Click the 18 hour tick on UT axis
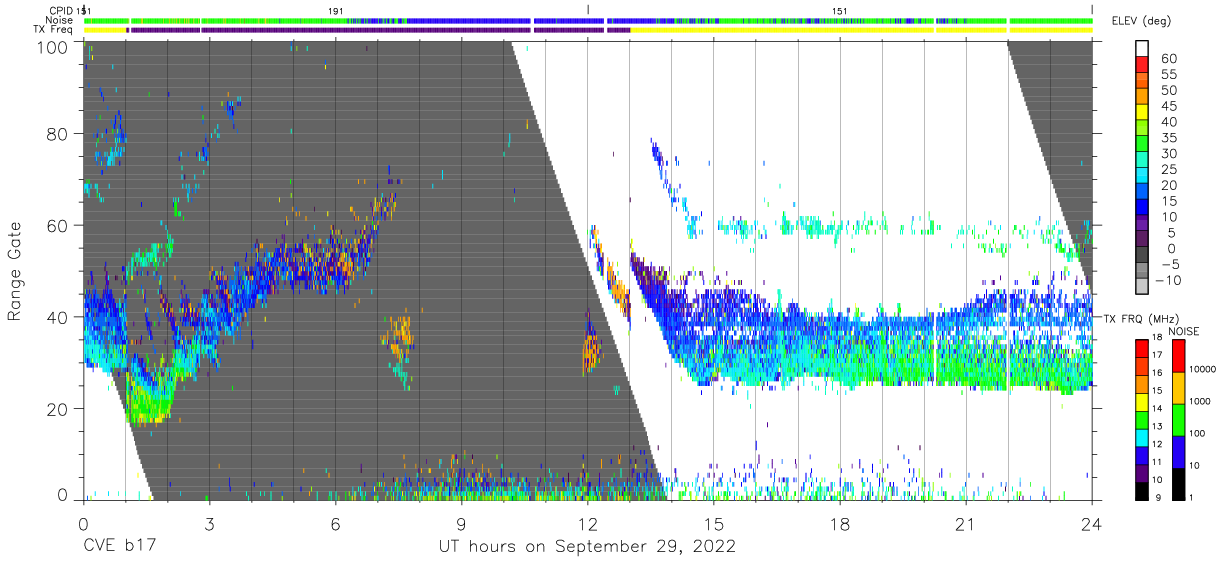The height and width of the screenshot is (567, 1228). [840, 524]
